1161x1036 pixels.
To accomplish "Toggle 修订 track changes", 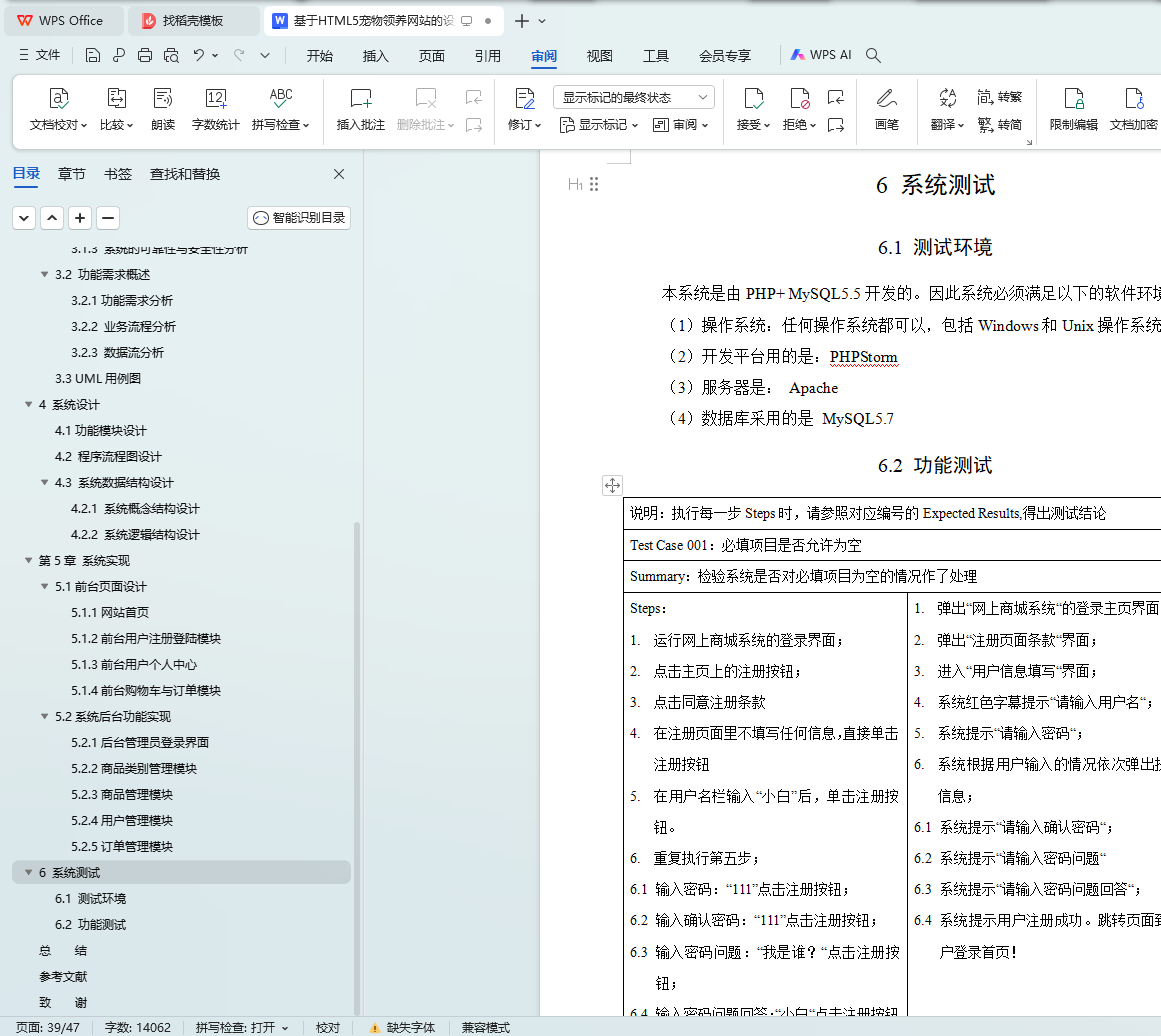I will [524, 108].
